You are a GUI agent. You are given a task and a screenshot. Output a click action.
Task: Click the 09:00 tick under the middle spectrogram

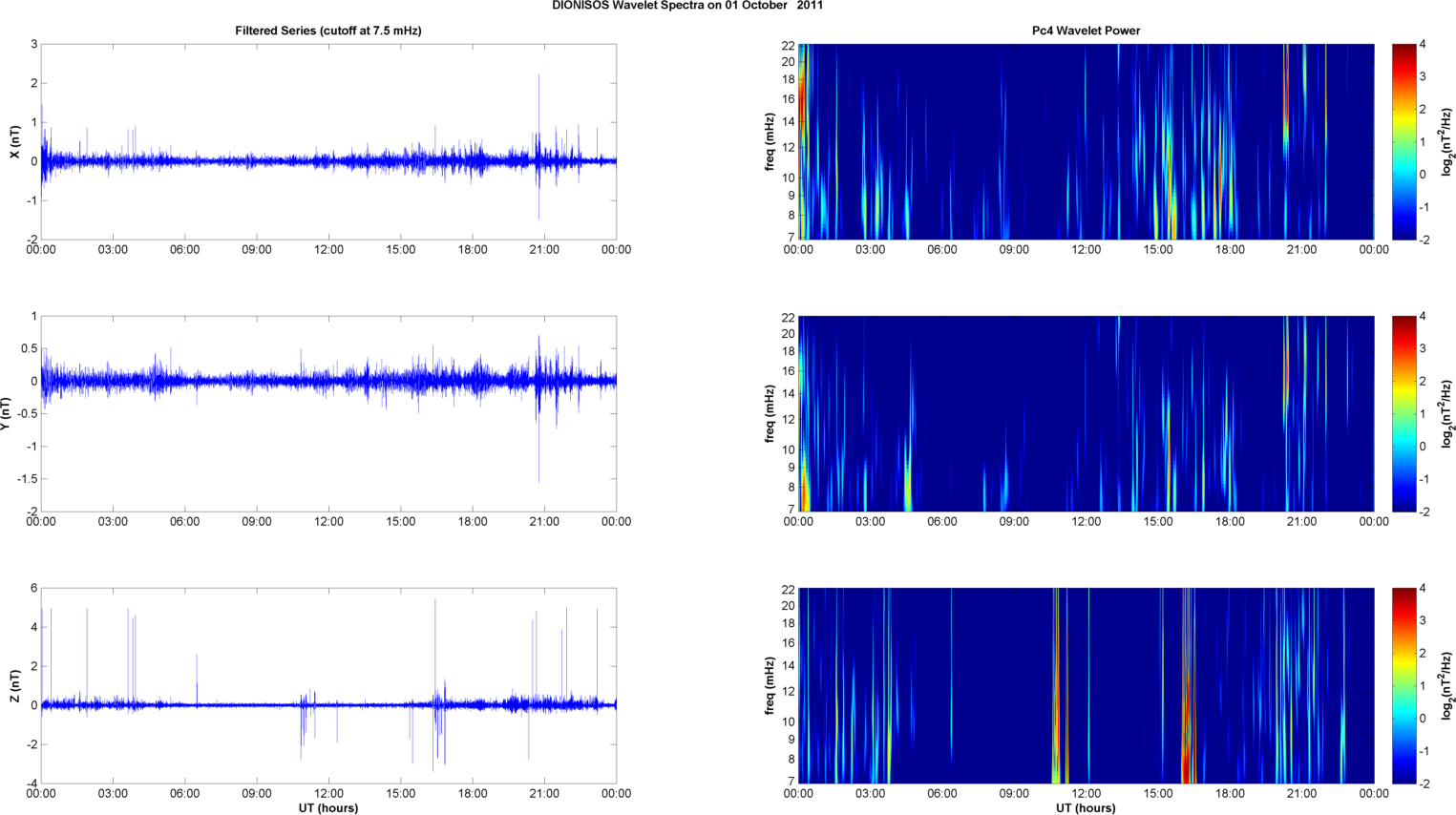1014,522
